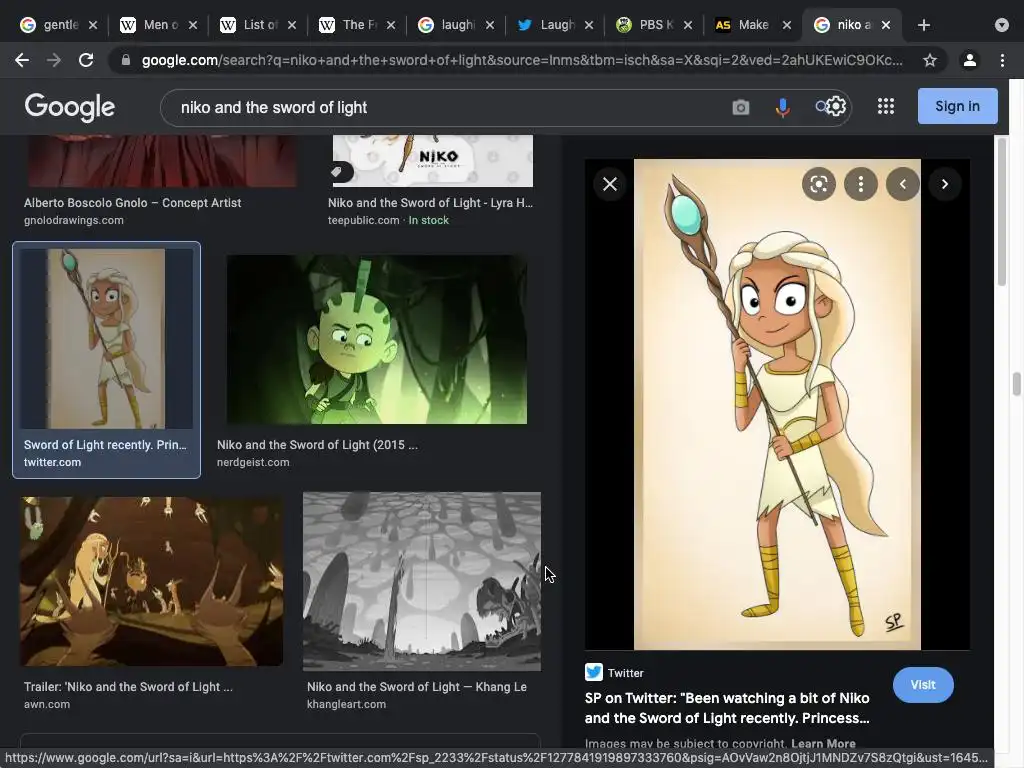Screen dimensions: 1024x768
Task: Open a new browser tab
Action: 923,25
